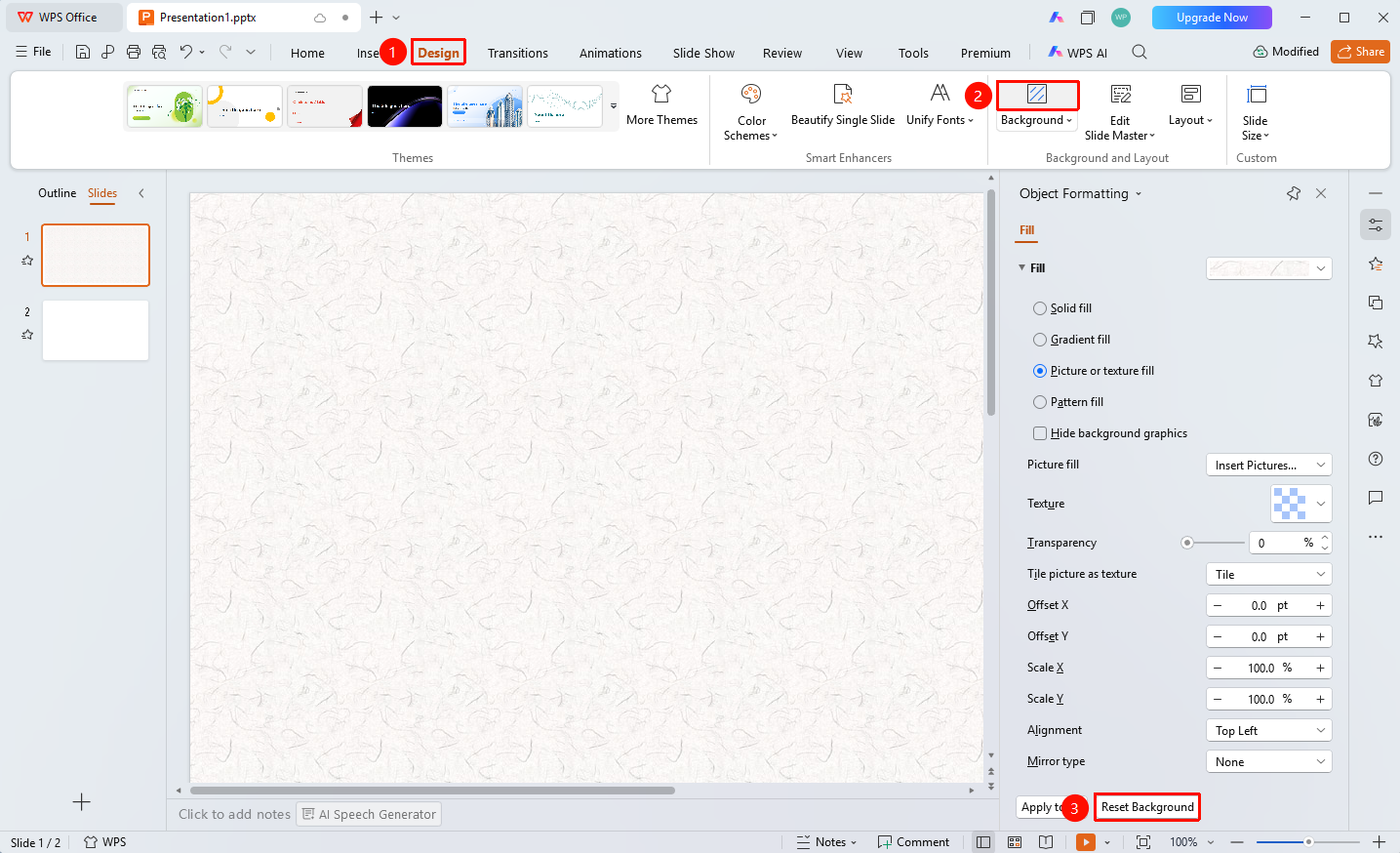Start the slideshow from the status bar
The height and width of the screenshot is (853, 1400).
pyautogui.click(x=1085, y=842)
